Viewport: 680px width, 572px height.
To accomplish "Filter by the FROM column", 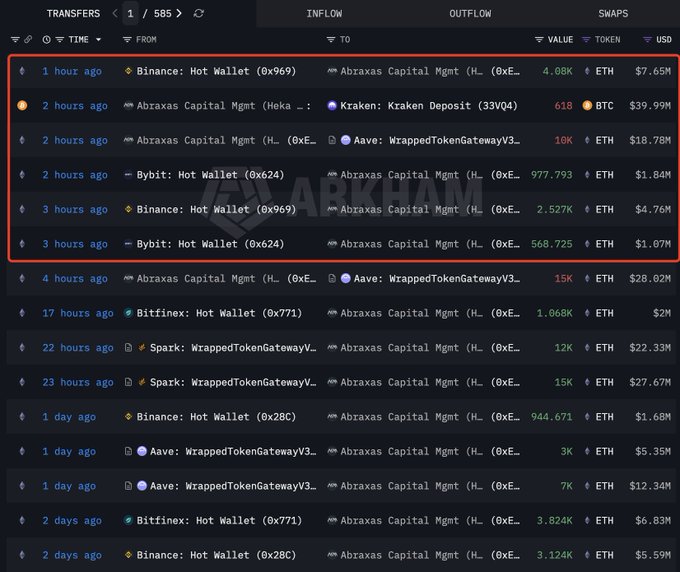I will click(127, 39).
